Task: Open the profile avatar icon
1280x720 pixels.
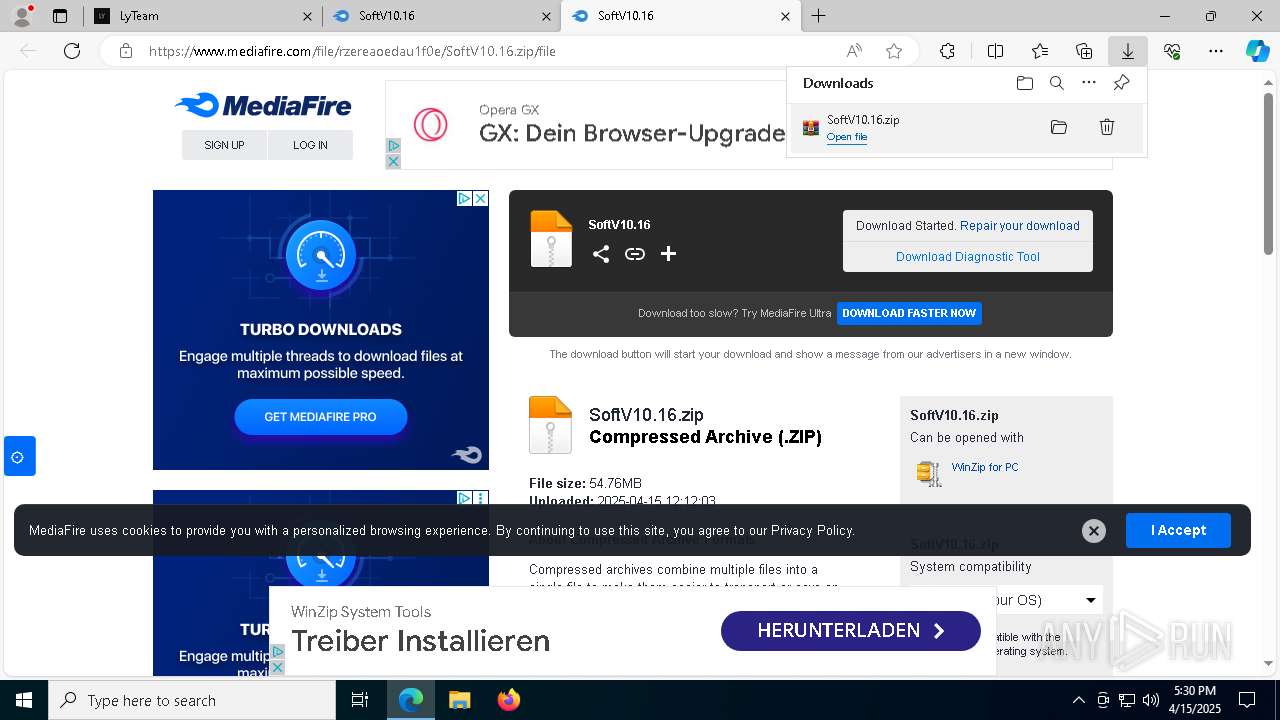Action: 22,16
